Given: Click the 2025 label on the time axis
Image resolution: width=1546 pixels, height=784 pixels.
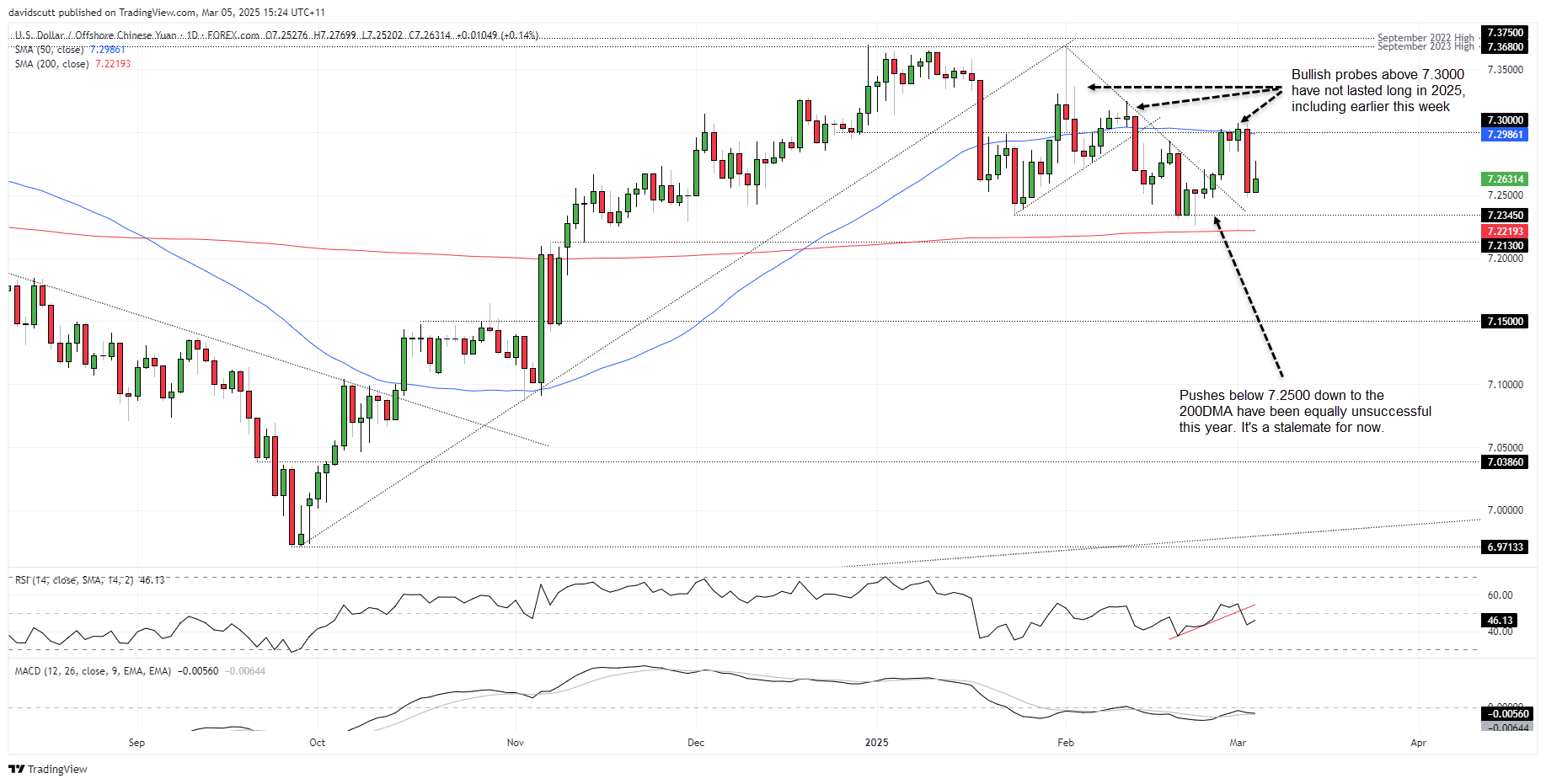Looking at the screenshot, I should point(877,743).
